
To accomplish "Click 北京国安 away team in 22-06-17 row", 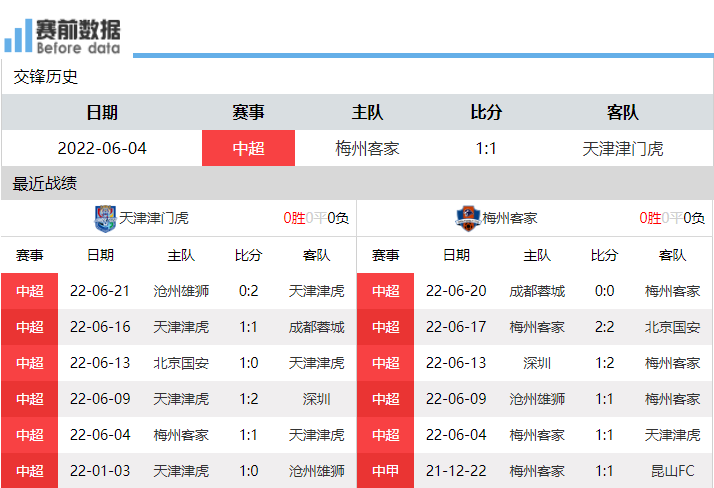I will point(673,327).
